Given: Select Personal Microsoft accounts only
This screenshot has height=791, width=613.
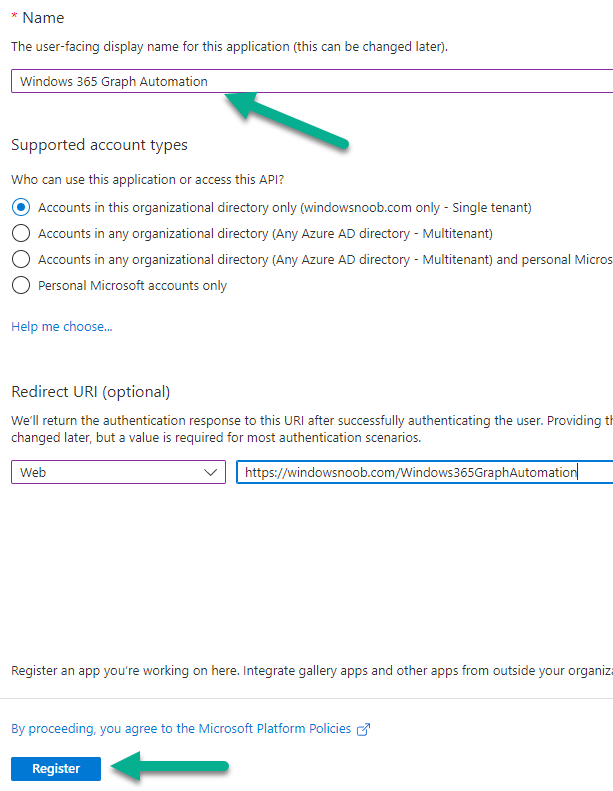Looking at the screenshot, I should tap(21, 286).
